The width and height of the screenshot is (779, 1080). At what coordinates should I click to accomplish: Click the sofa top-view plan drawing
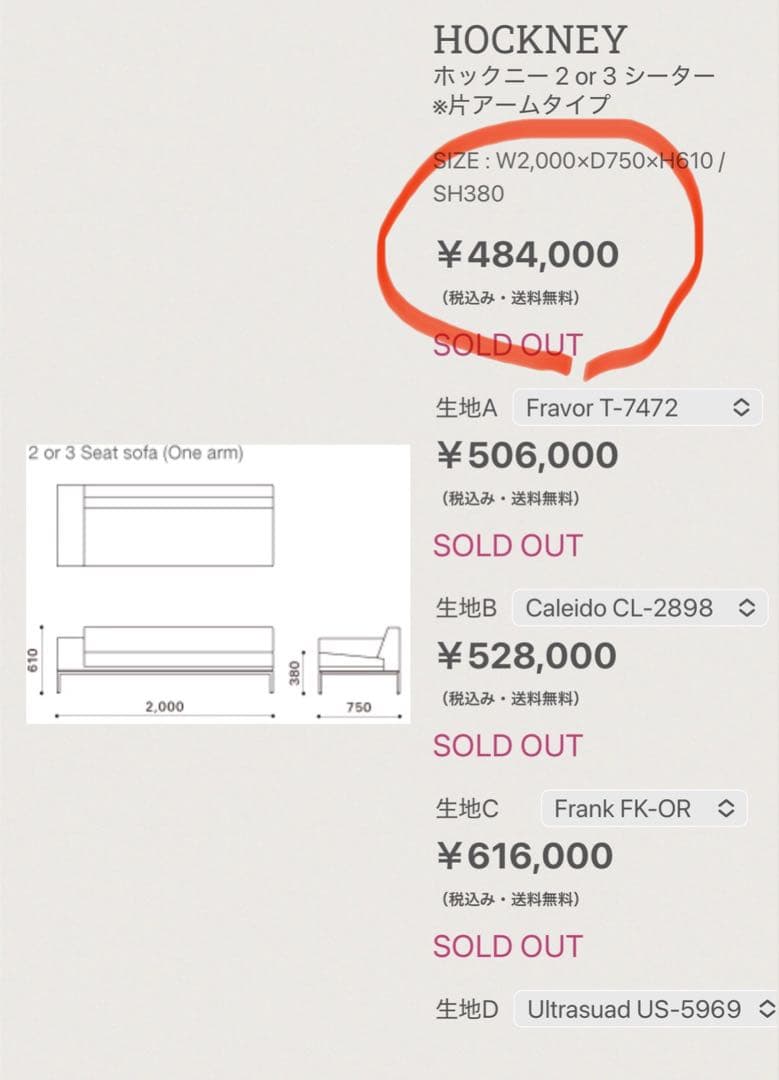point(165,525)
